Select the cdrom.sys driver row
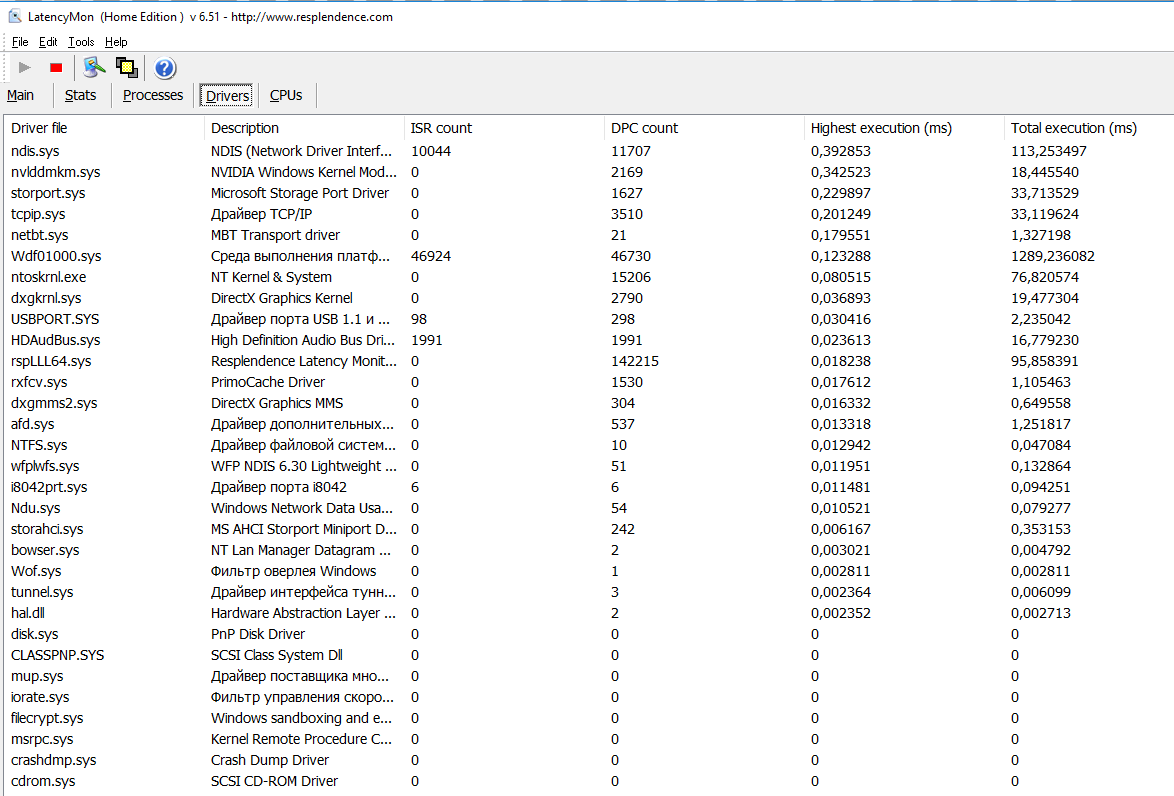This screenshot has height=796, width=1174. pos(588,780)
